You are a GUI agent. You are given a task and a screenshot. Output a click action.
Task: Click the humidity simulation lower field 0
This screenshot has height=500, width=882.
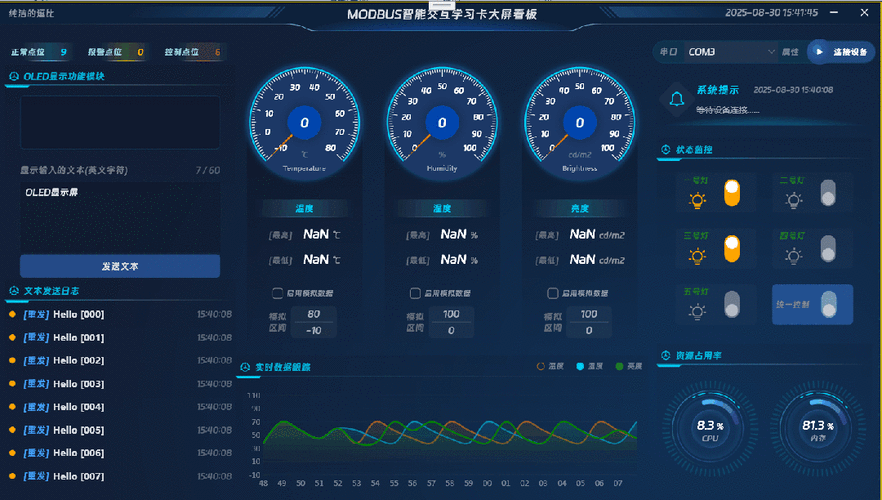[x=451, y=330]
